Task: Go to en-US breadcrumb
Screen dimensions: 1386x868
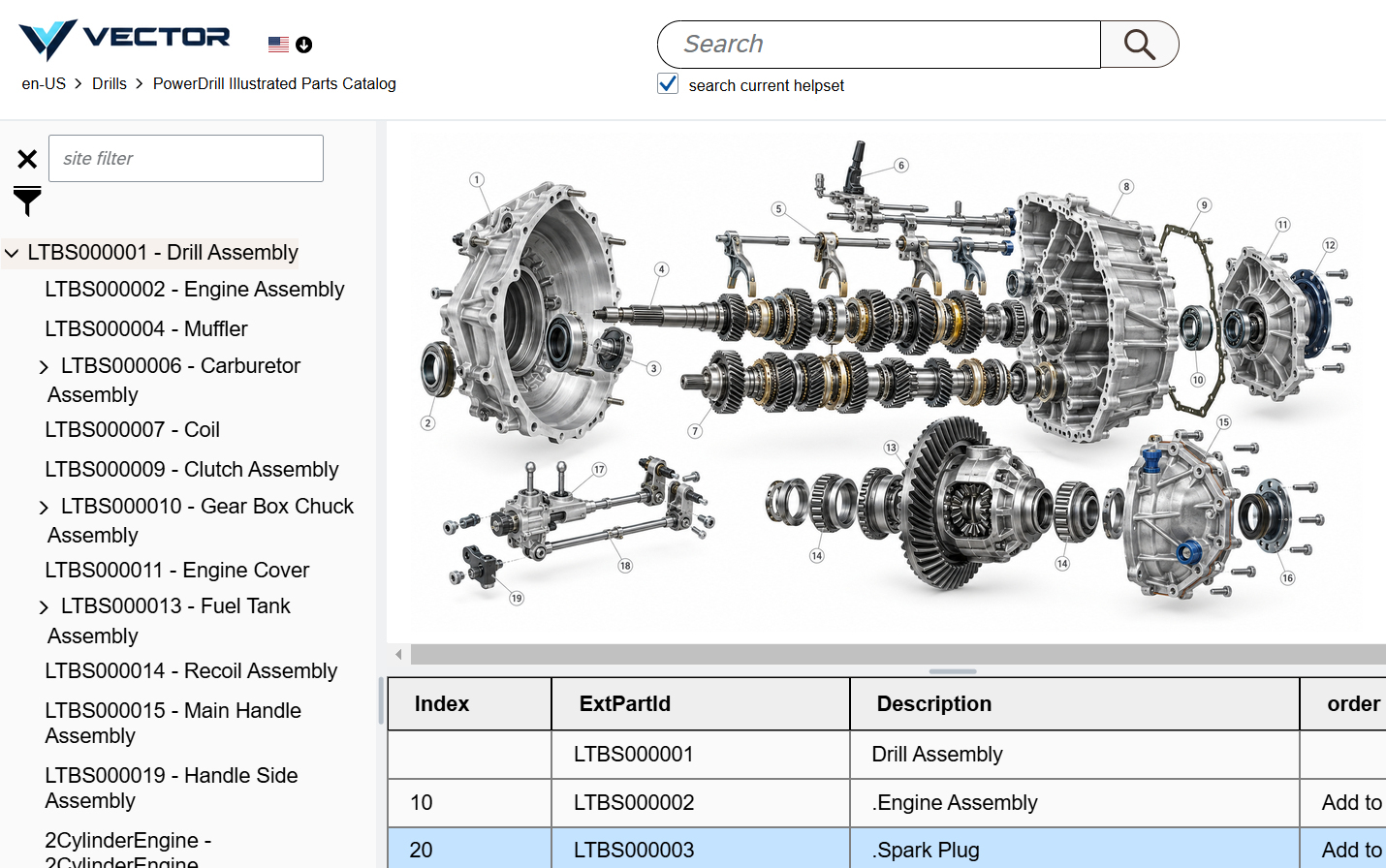Action: 44,83
